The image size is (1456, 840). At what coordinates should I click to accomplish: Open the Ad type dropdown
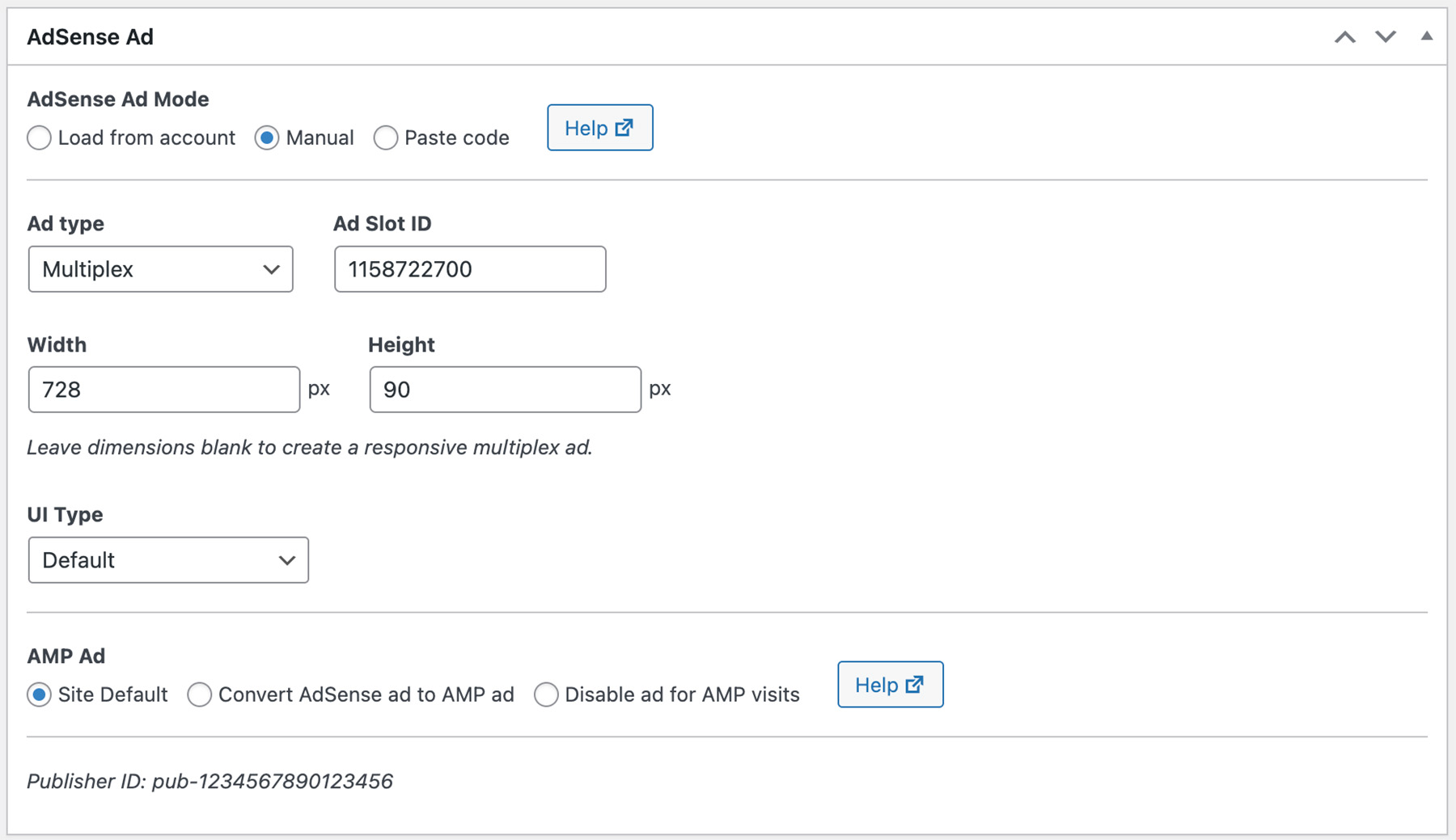(161, 269)
